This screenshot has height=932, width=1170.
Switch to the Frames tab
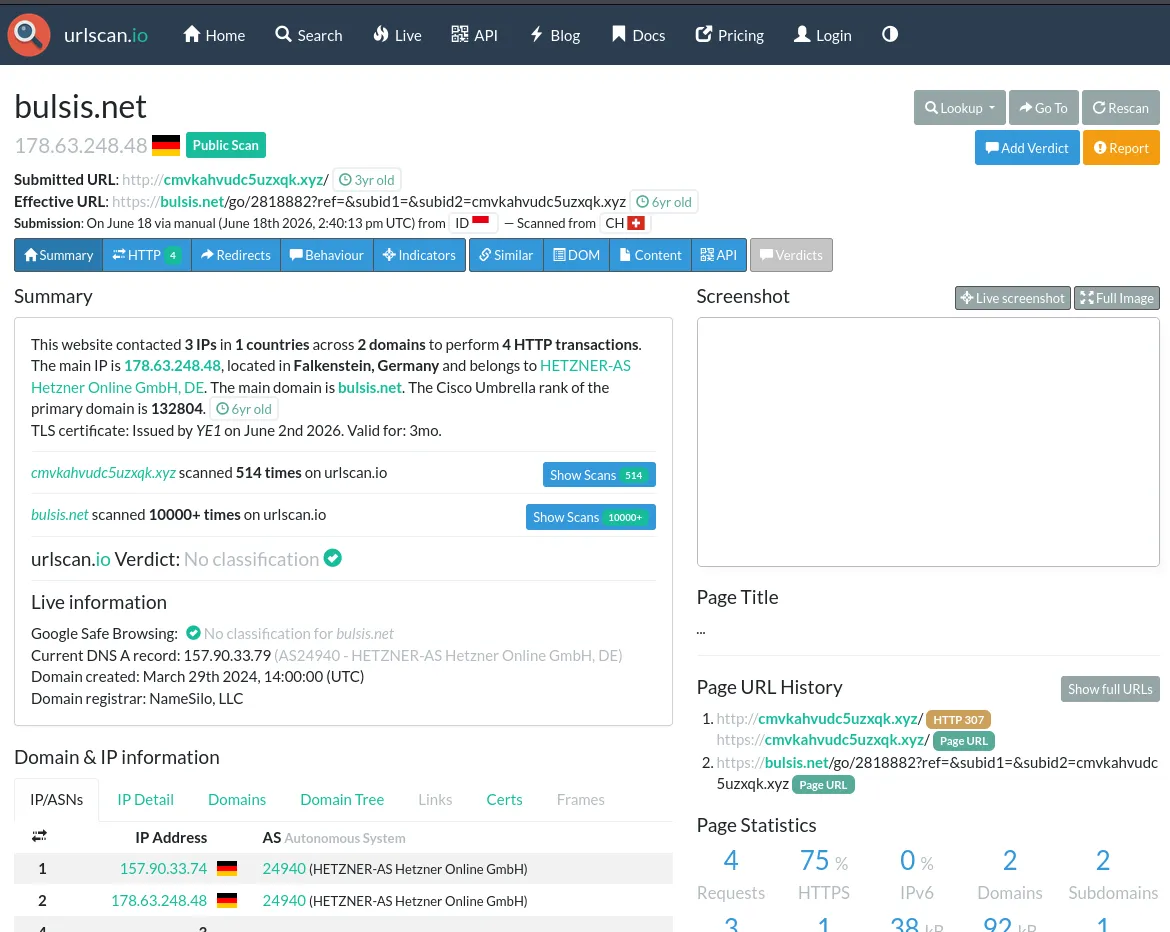[x=581, y=799]
